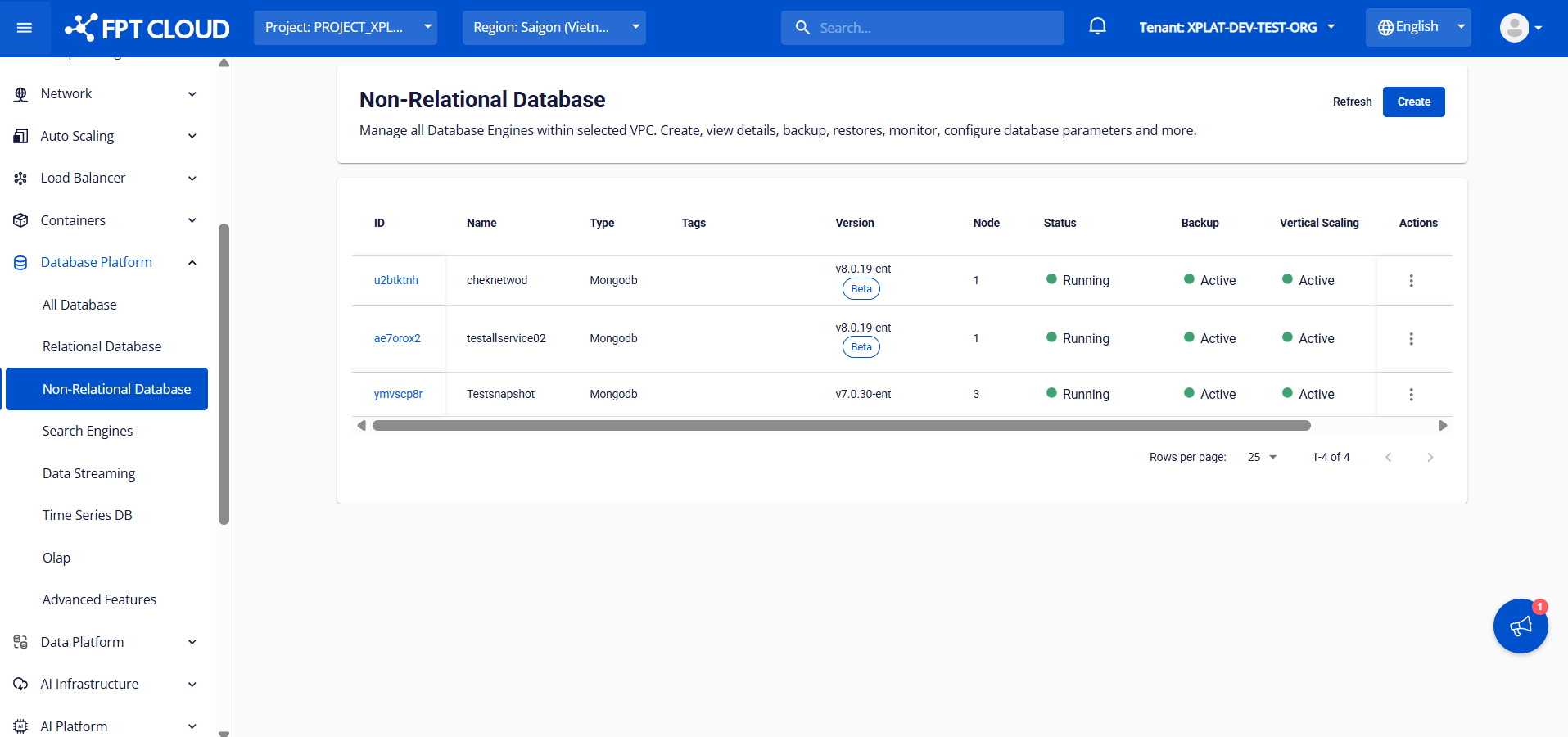Switch language from English dropdown
The image size is (1568, 737).
coord(1417,28)
